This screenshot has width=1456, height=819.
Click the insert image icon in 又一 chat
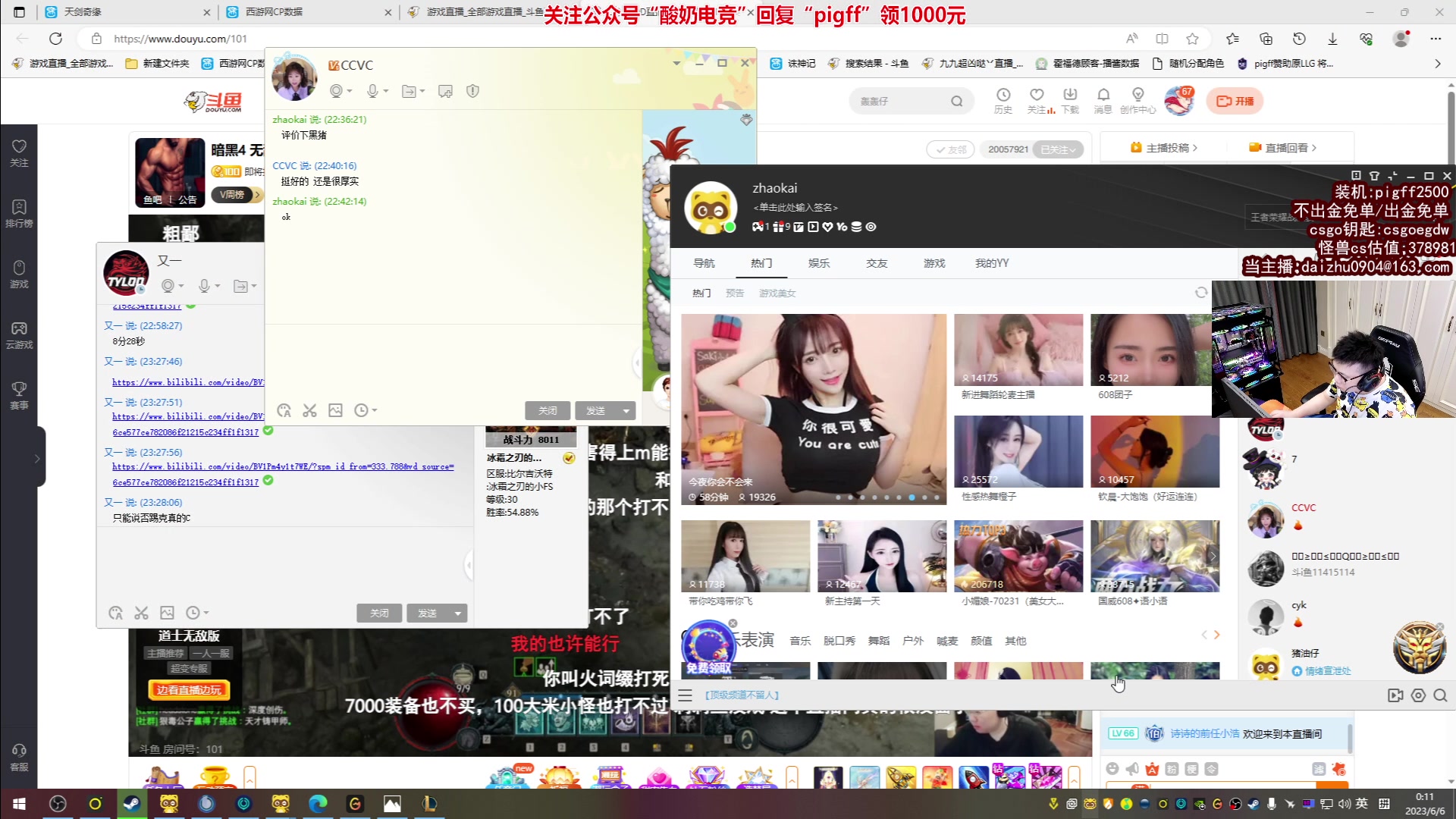point(167,613)
